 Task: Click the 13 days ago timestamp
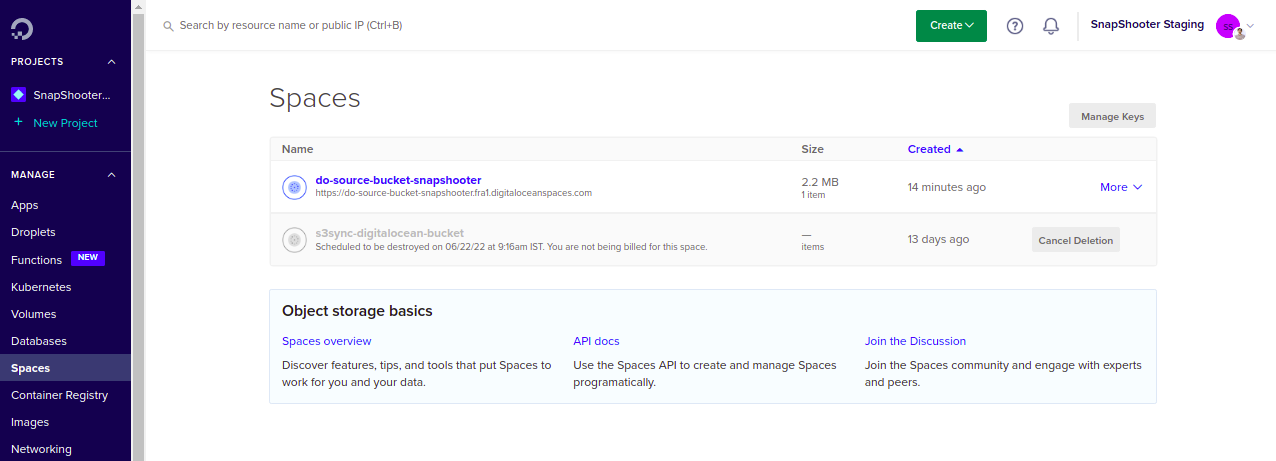(x=938, y=239)
